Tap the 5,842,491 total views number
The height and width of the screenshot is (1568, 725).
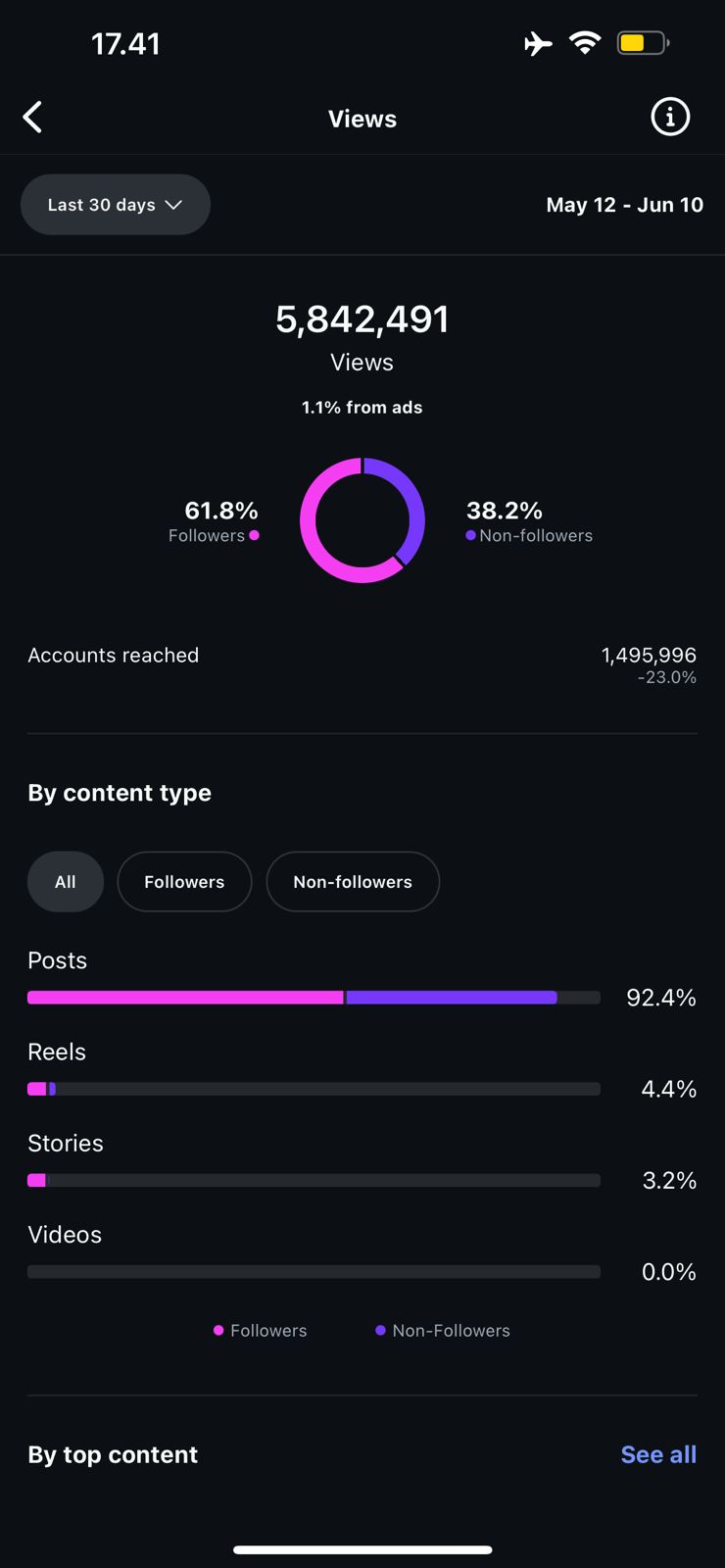click(362, 319)
